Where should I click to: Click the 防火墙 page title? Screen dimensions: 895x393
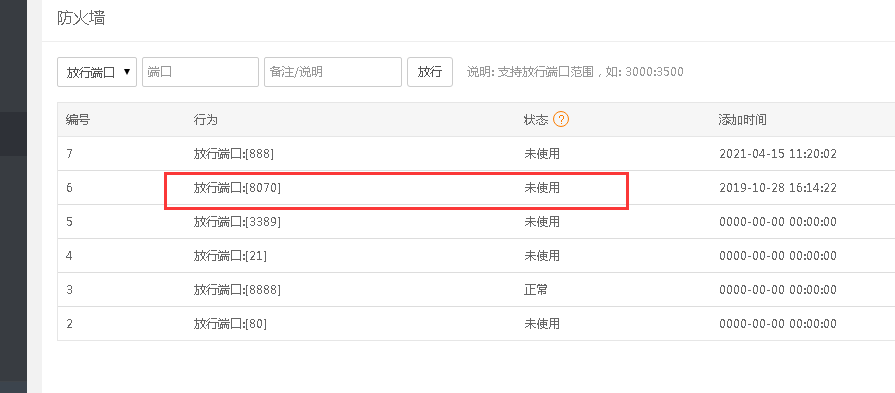[81, 18]
